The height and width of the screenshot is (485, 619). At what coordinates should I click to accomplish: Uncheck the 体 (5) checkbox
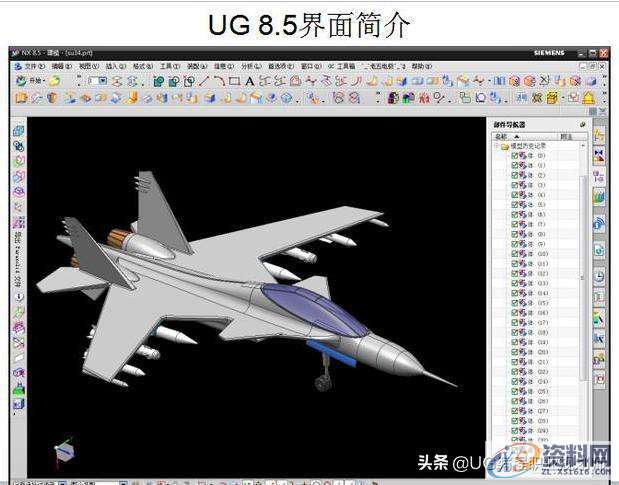(514, 205)
